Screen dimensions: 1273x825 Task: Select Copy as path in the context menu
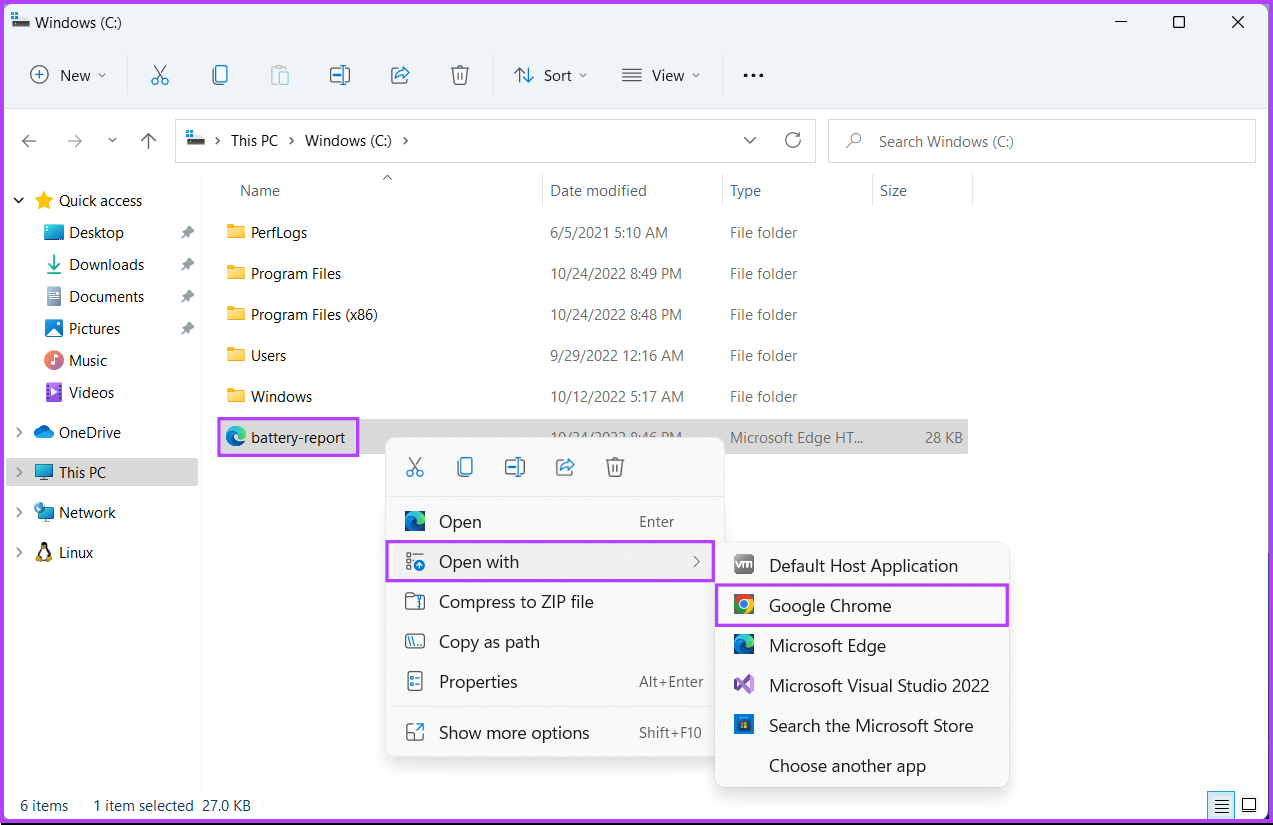tap(489, 642)
